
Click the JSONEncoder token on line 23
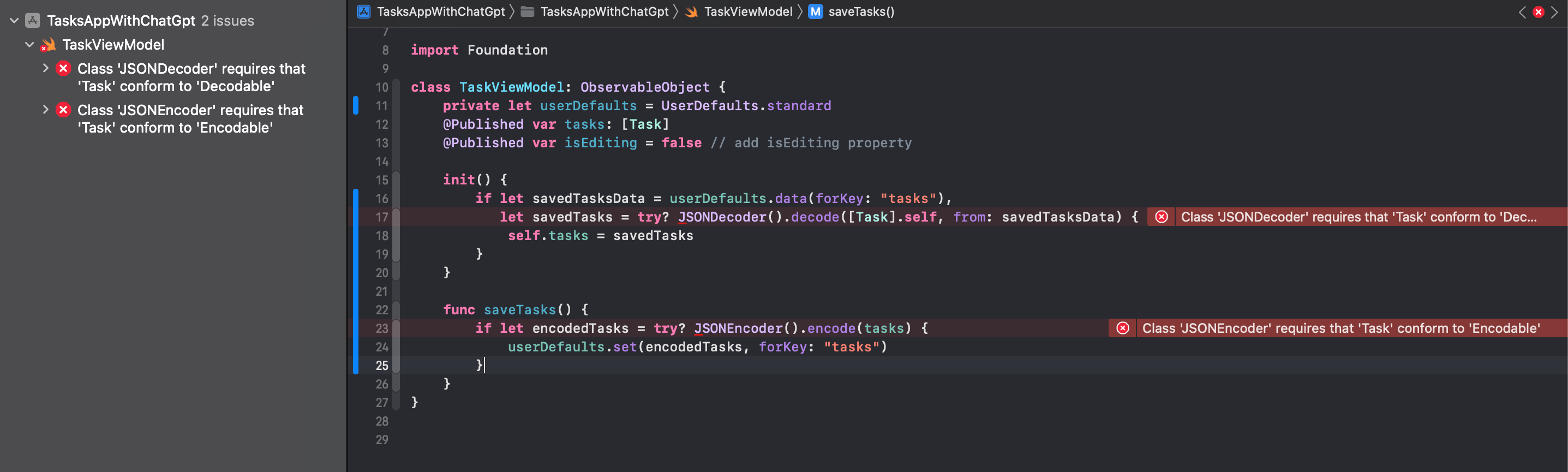tap(738, 328)
